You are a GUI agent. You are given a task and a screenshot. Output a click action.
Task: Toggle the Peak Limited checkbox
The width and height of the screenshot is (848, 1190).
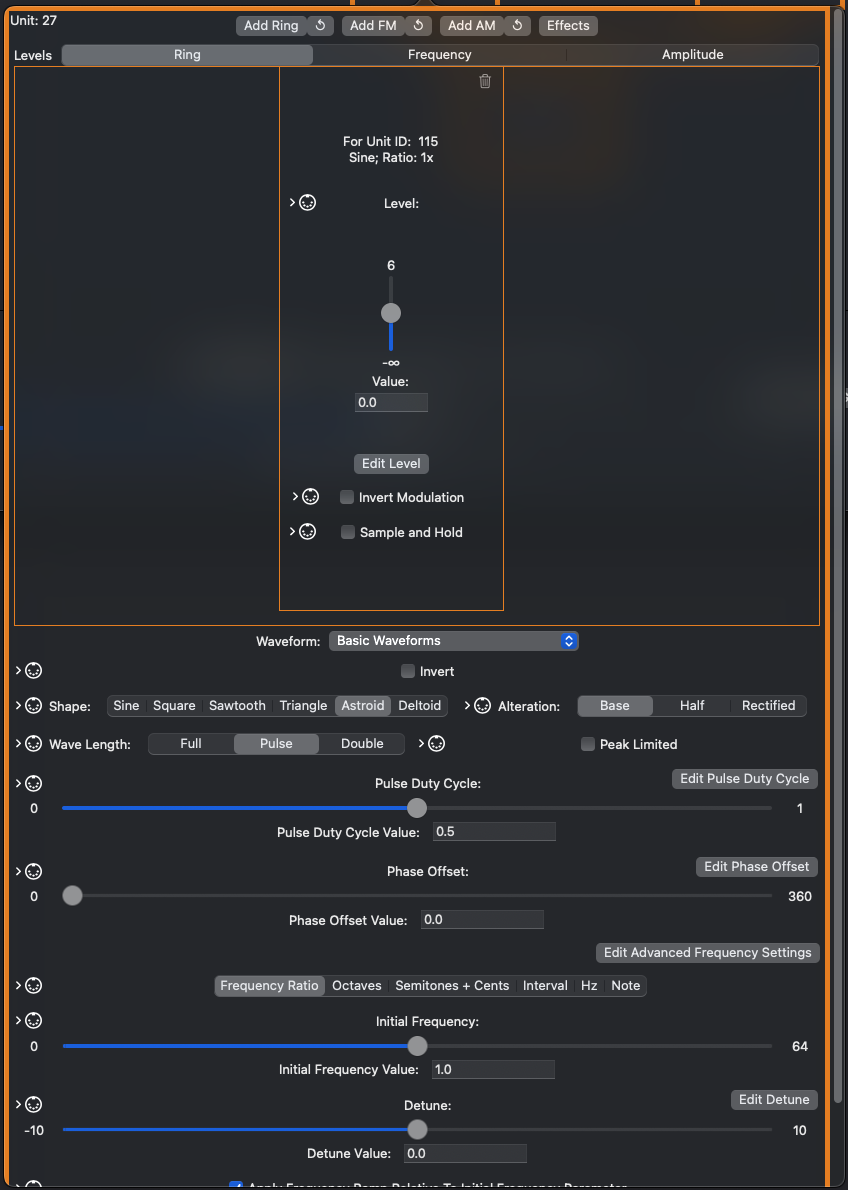click(588, 744)
